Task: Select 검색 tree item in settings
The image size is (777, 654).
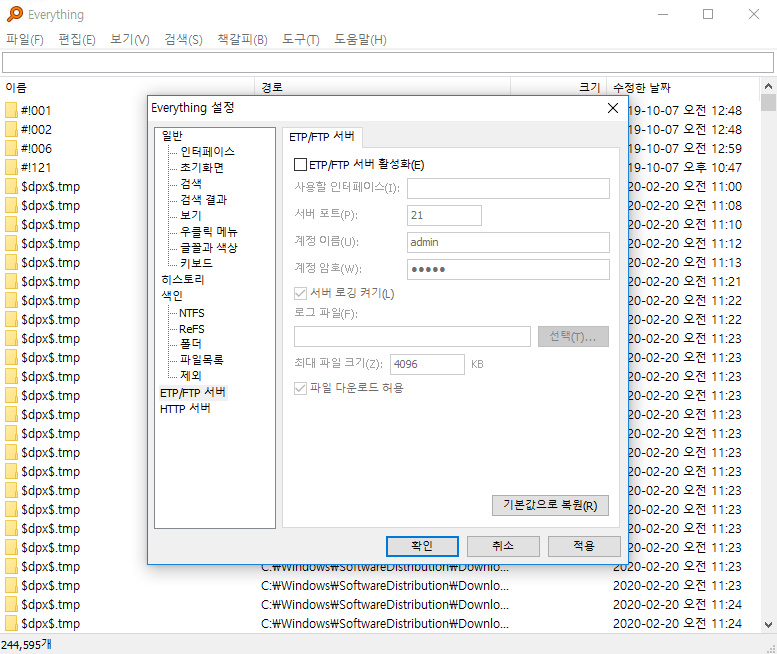Action: [x=191, y=184]
